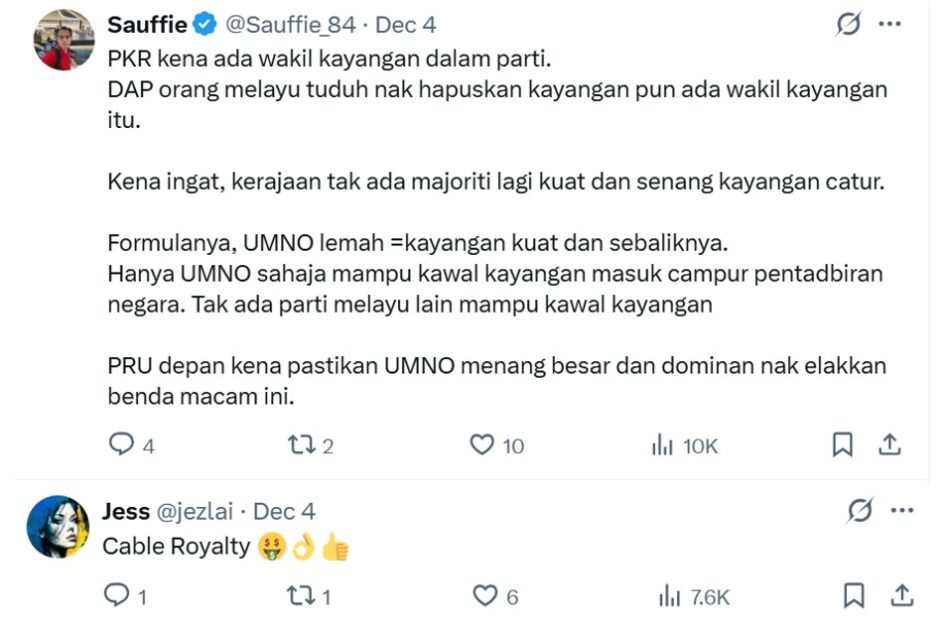Open more options on Sauffie's tweet
The image size is (948, 629).
click(x=890, y=25)
